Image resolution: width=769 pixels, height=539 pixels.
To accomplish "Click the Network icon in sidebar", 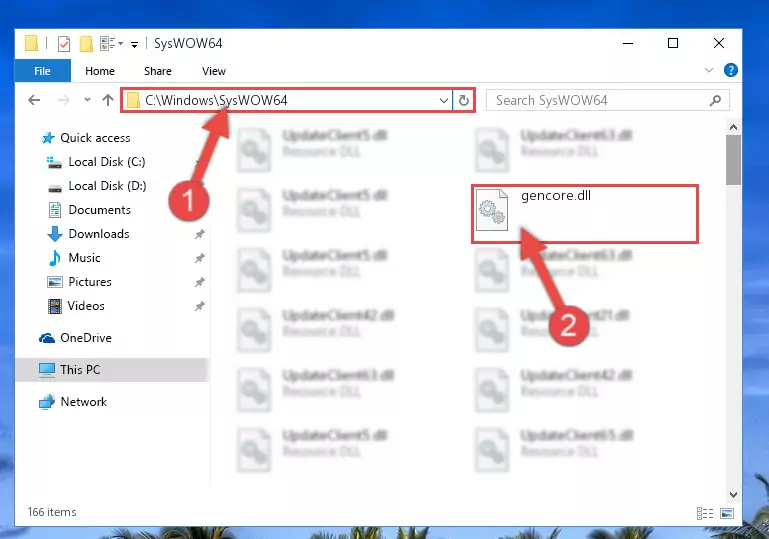I will tap(47, 402).
